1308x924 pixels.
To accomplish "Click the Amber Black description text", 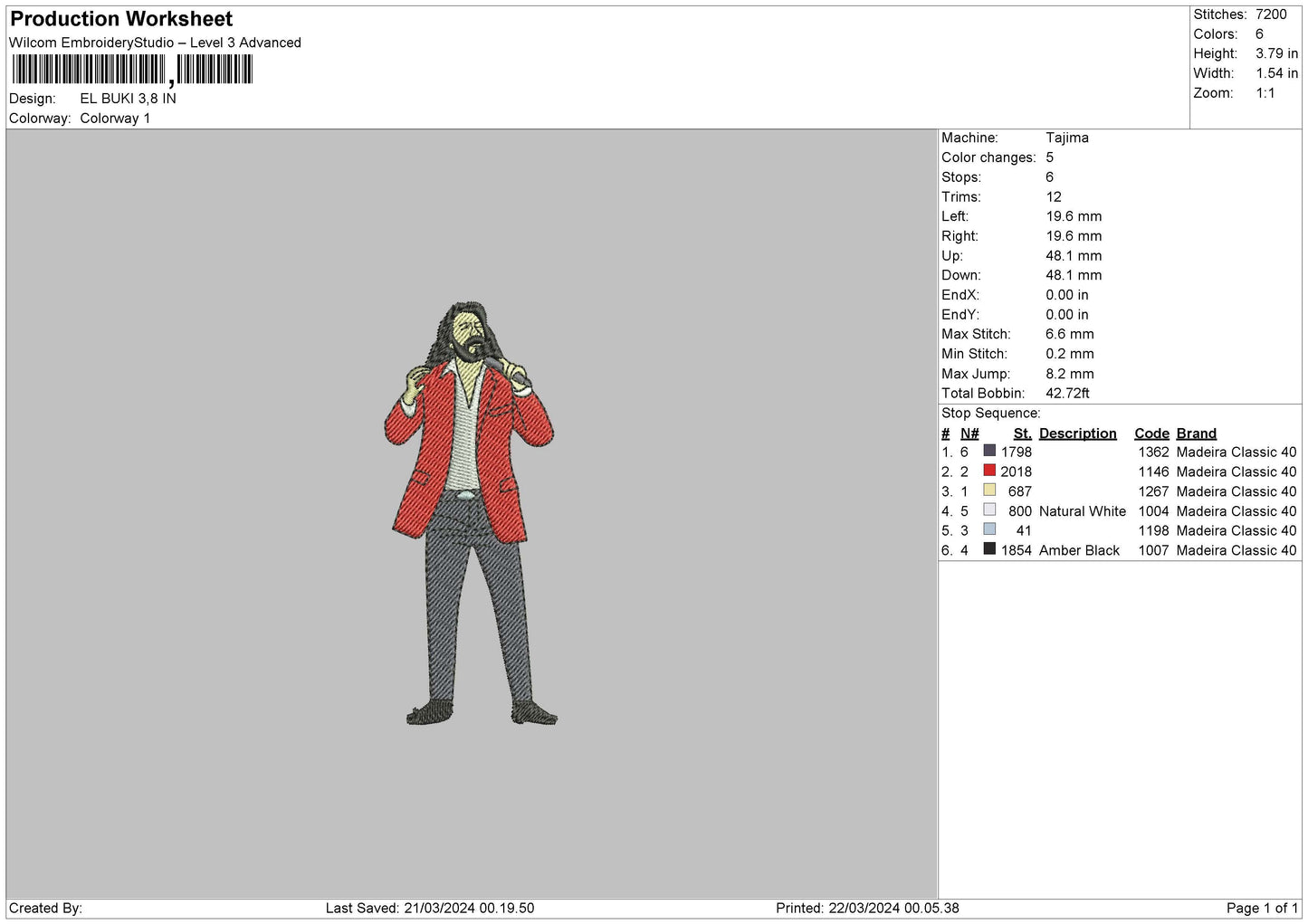I will [1080, 550].
